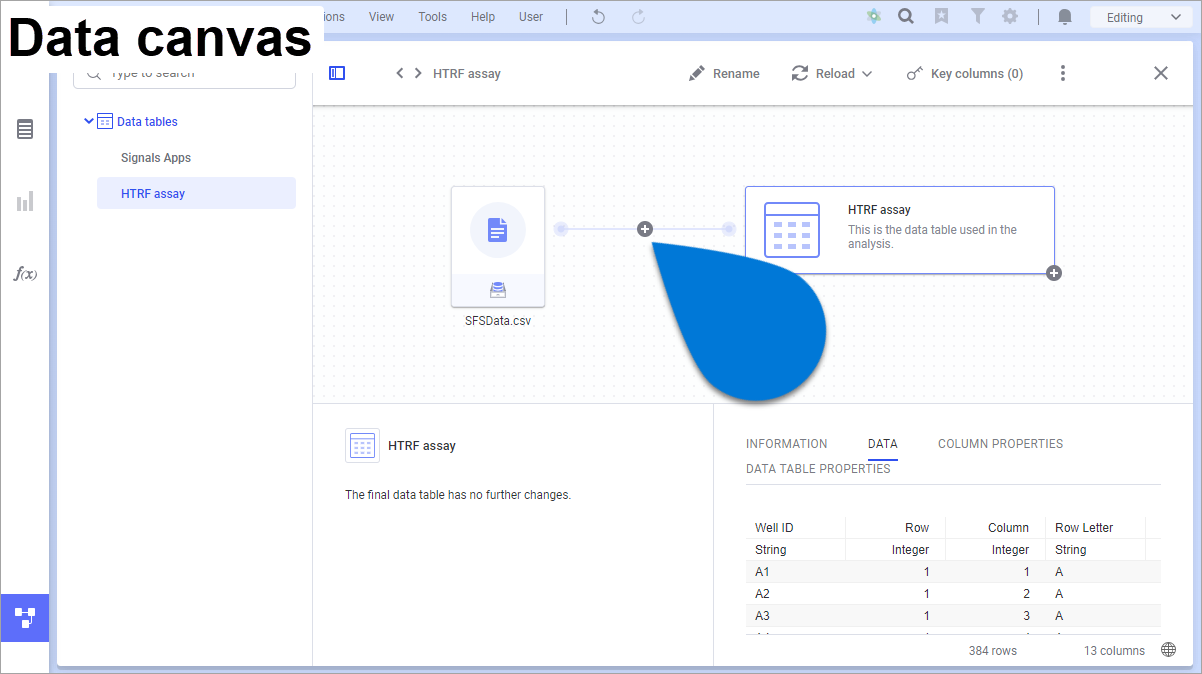Open the settings gear icon

[1010, 17]
